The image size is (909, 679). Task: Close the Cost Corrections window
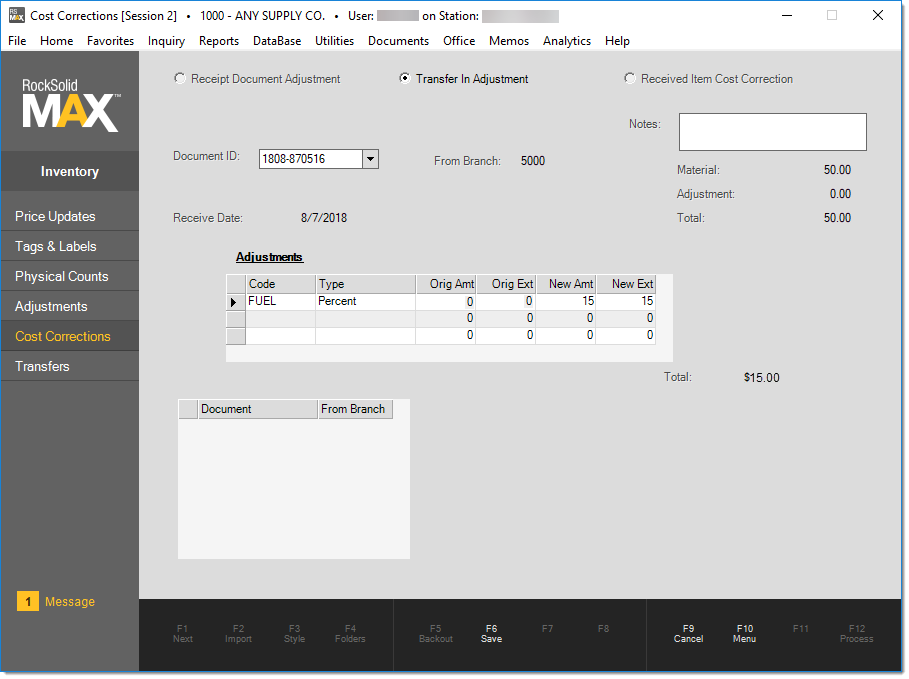[878, 16]
